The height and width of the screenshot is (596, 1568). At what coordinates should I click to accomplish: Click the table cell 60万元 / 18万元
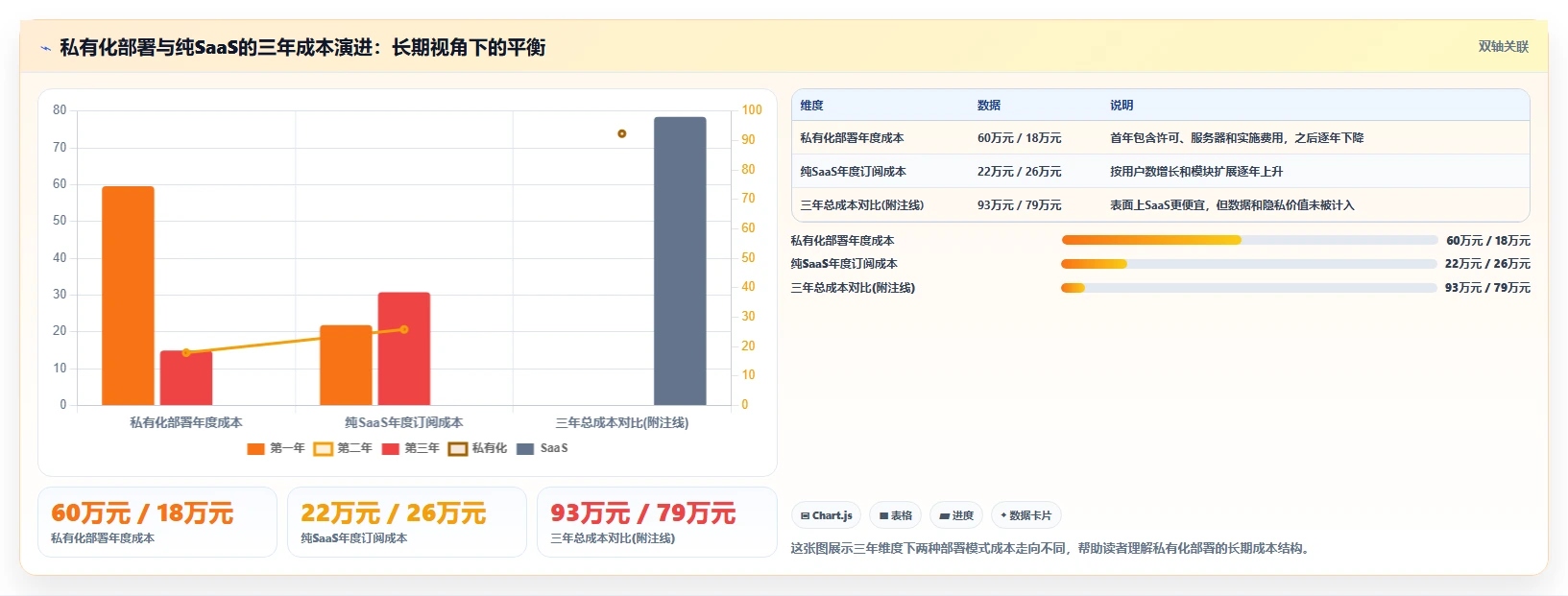[x=1020, y=138]
